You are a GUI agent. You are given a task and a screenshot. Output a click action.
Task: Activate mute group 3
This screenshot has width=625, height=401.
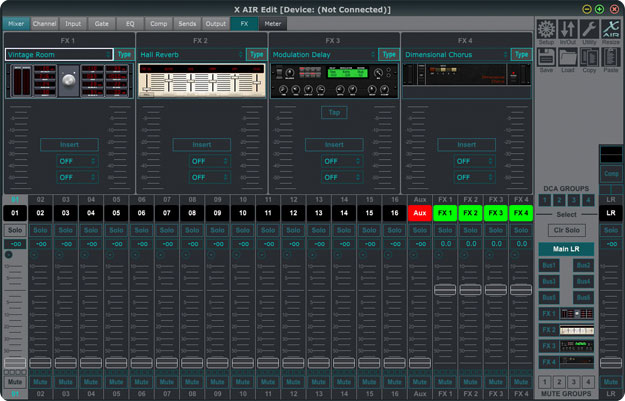(x=574, y=382)
